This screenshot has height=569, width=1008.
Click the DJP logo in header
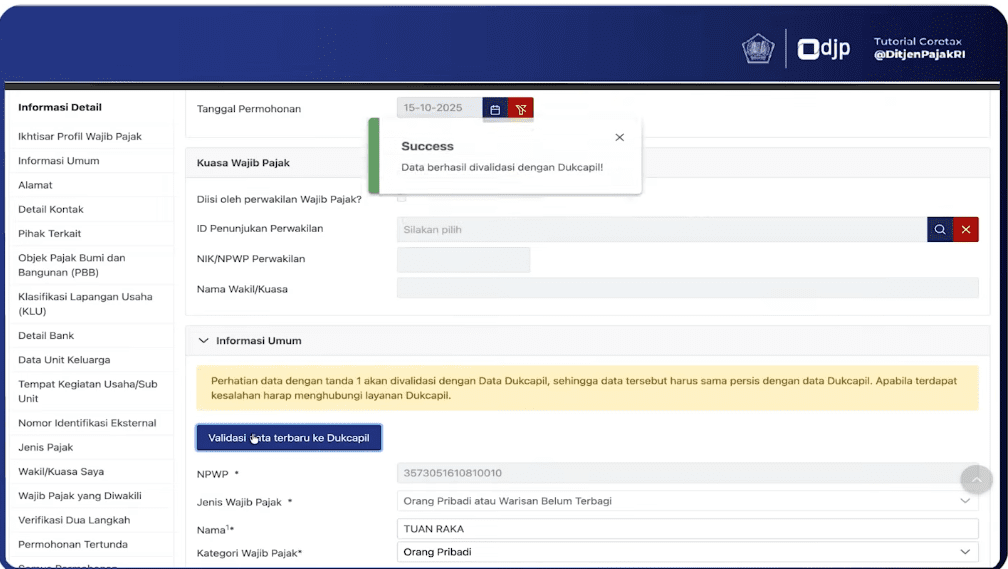824,48
